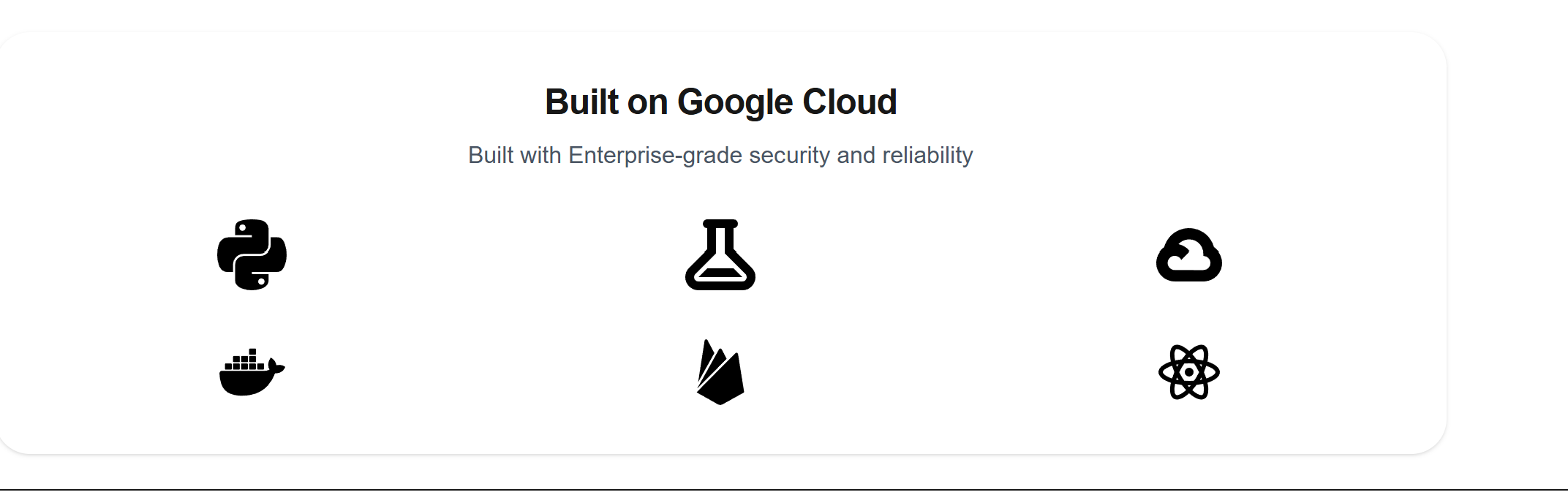Click the "Built on Google Cloud" heading
This screenshot has height=503, width=1568.
pyautogui.click(x=720, y=102)
